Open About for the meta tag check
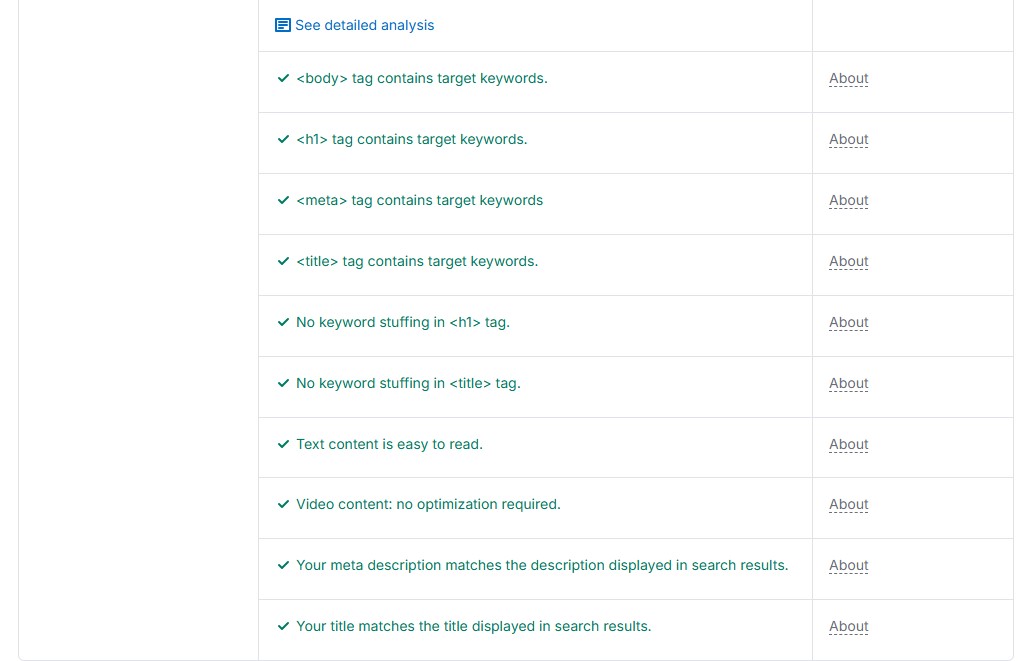Viewport: 1032px width, 661px height. 848,200
